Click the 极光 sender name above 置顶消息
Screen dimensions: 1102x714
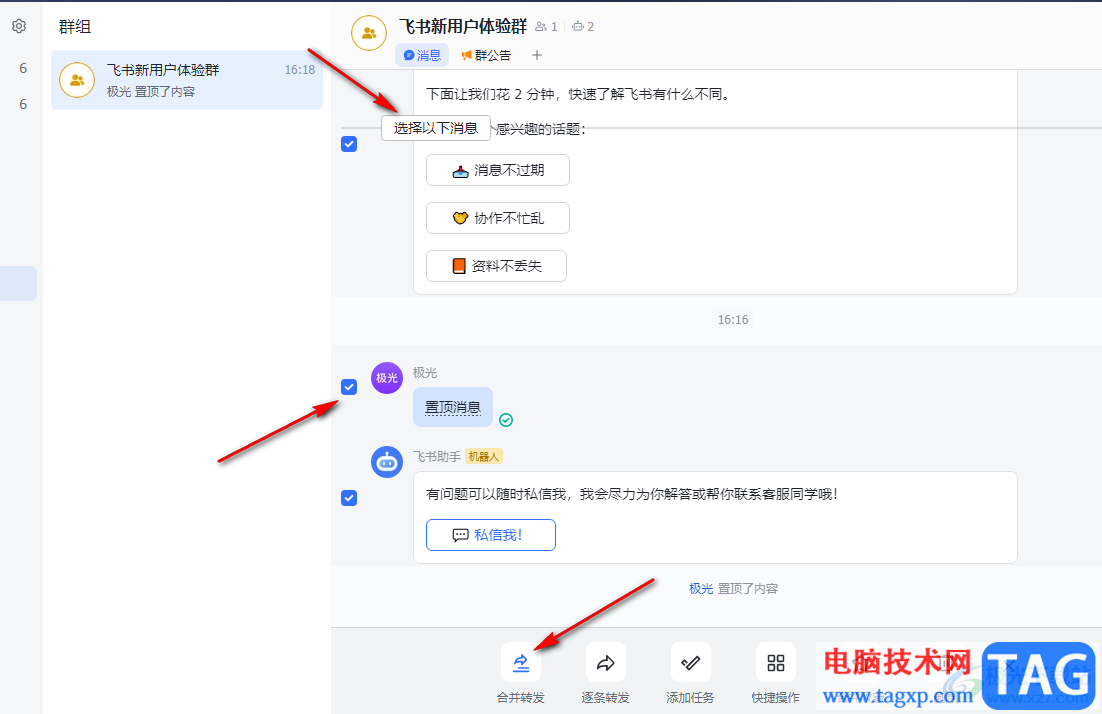pos(424,372)
